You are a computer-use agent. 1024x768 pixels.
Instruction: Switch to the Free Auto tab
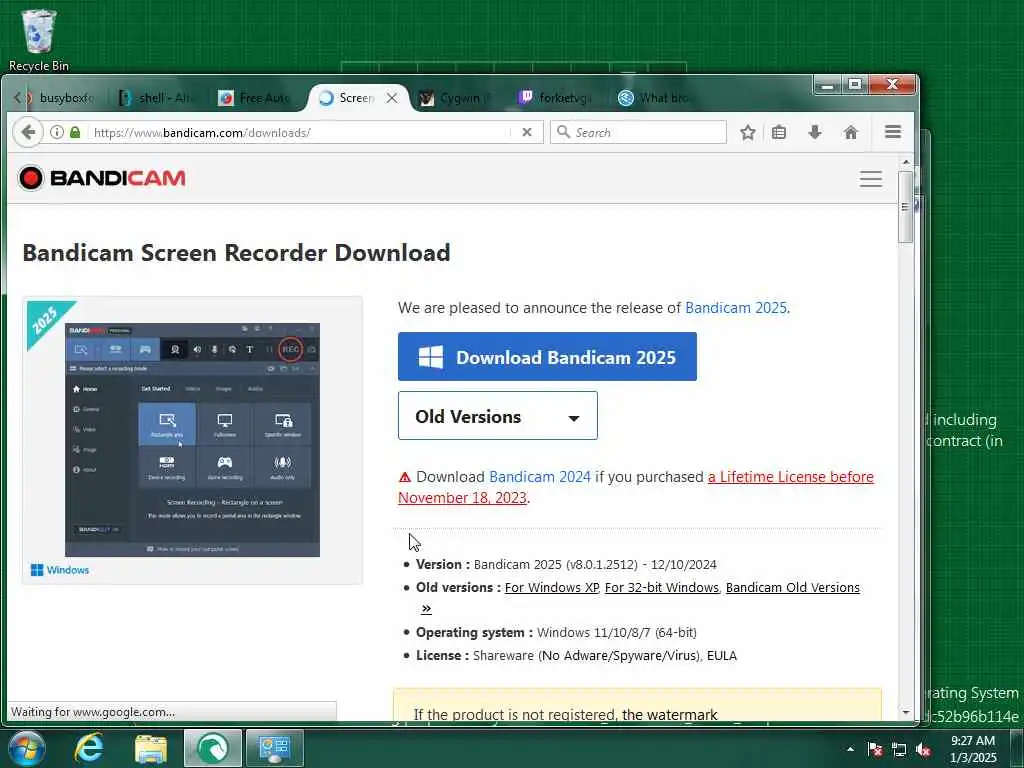click(255, 98)
